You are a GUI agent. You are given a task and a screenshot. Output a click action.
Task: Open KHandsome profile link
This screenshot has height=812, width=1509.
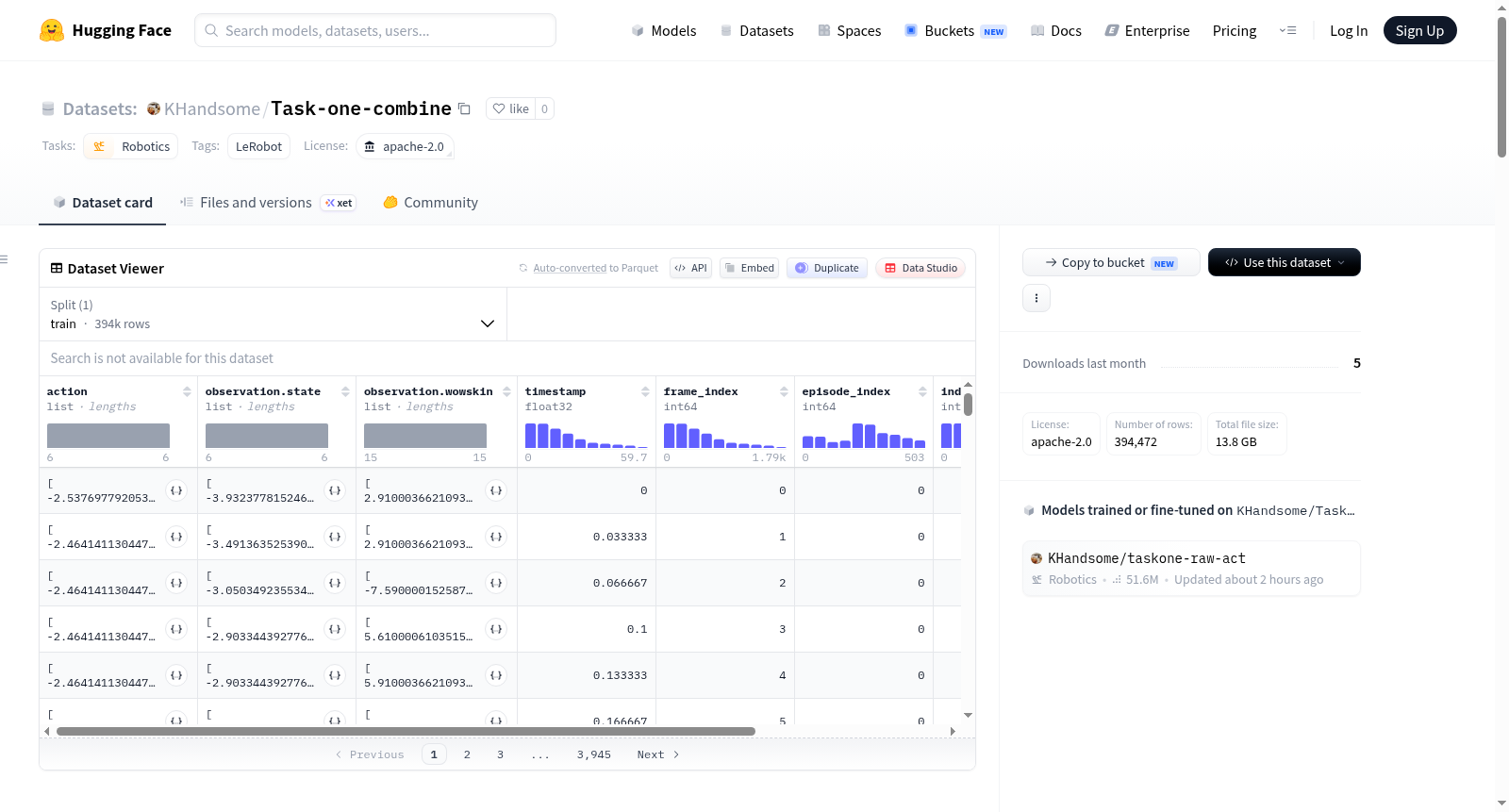(x=212, y=108)
